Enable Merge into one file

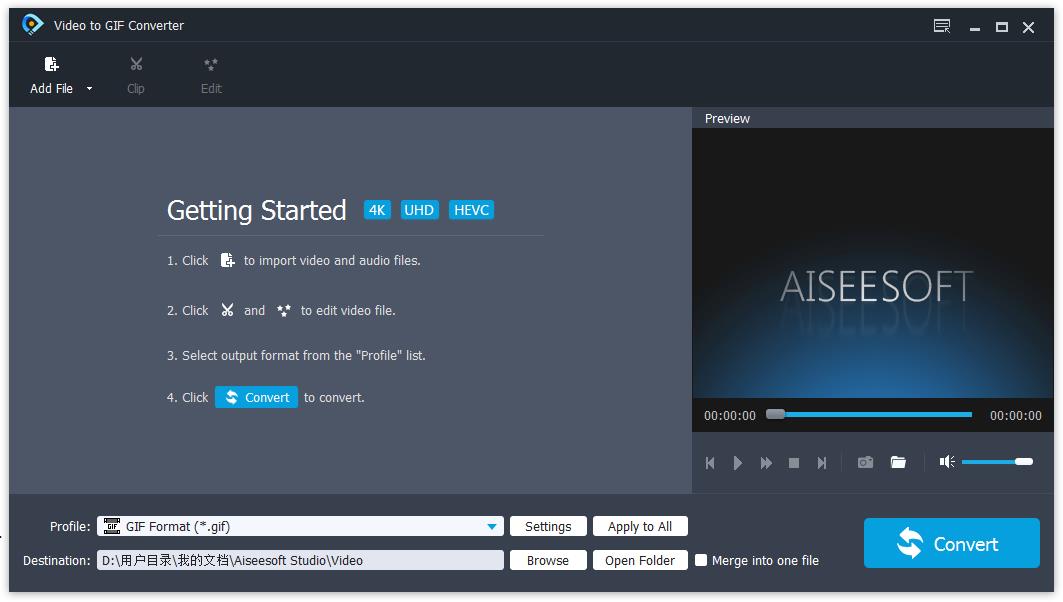(701, 561)
